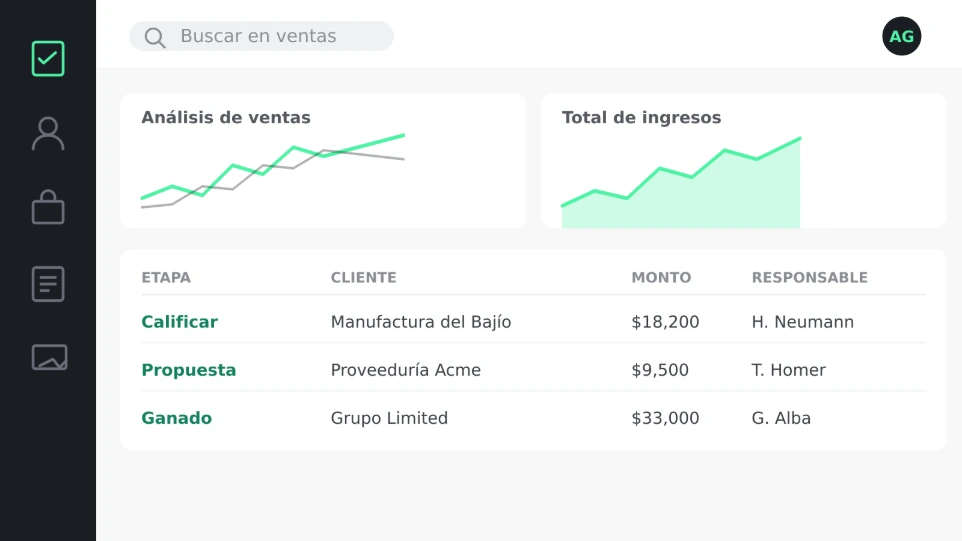Open the Calificar stage link
The image size is (962, 541).
coord(179,322)
